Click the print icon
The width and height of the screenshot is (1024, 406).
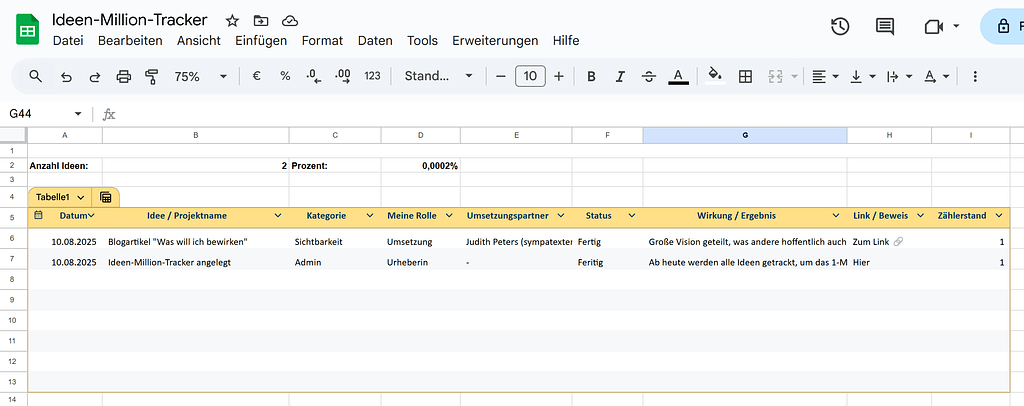point(123,76)
